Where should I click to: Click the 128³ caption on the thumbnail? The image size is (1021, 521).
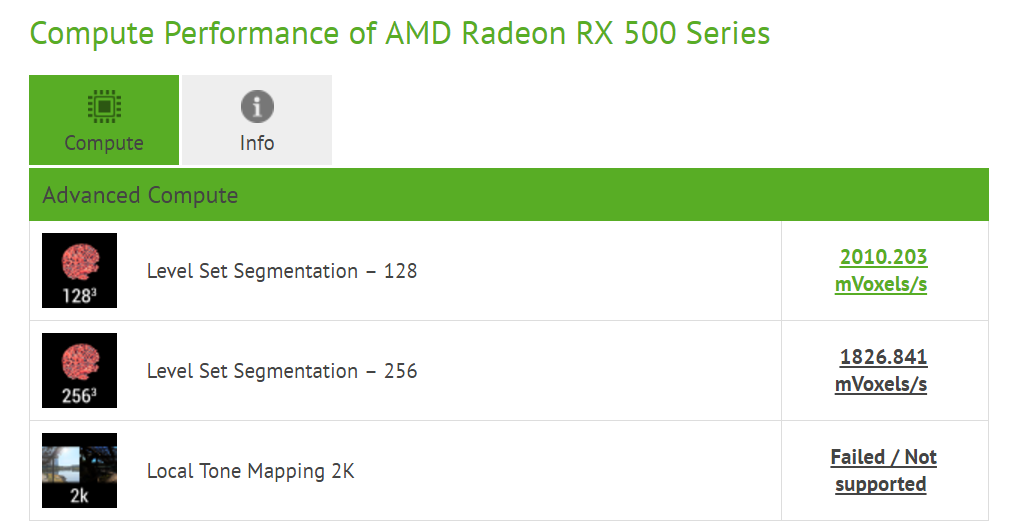pos(79,296)
